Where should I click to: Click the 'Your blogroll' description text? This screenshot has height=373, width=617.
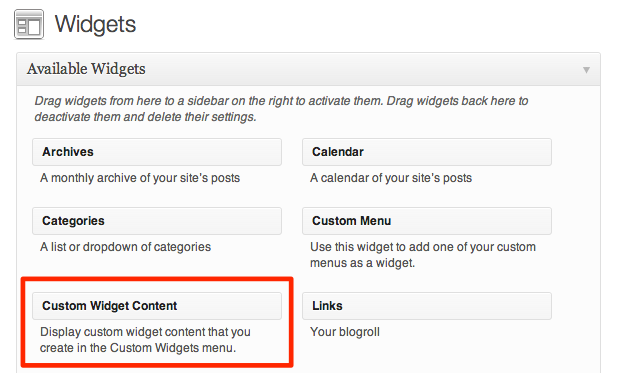coord(345,332)
